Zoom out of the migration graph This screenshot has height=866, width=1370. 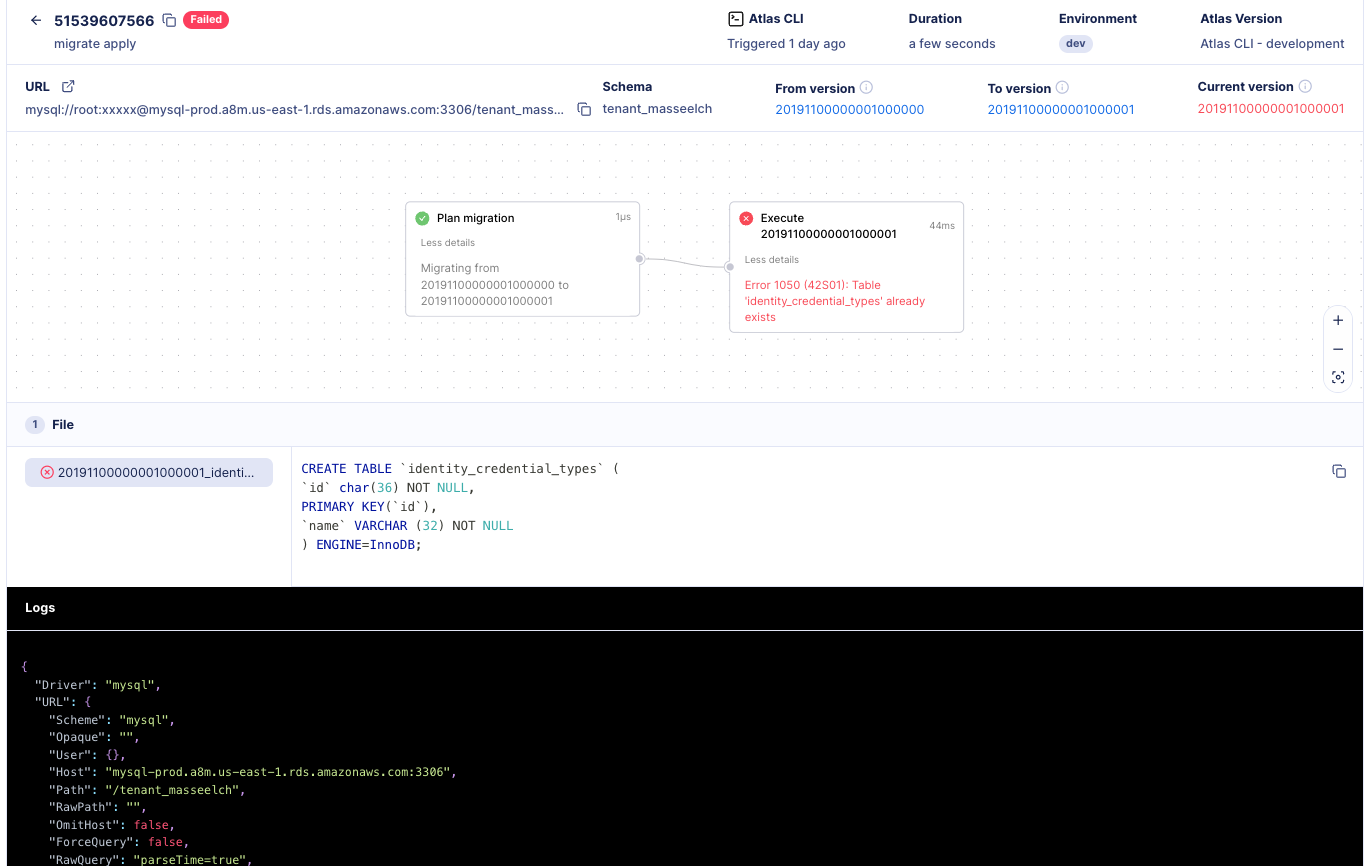(1337, 348)
